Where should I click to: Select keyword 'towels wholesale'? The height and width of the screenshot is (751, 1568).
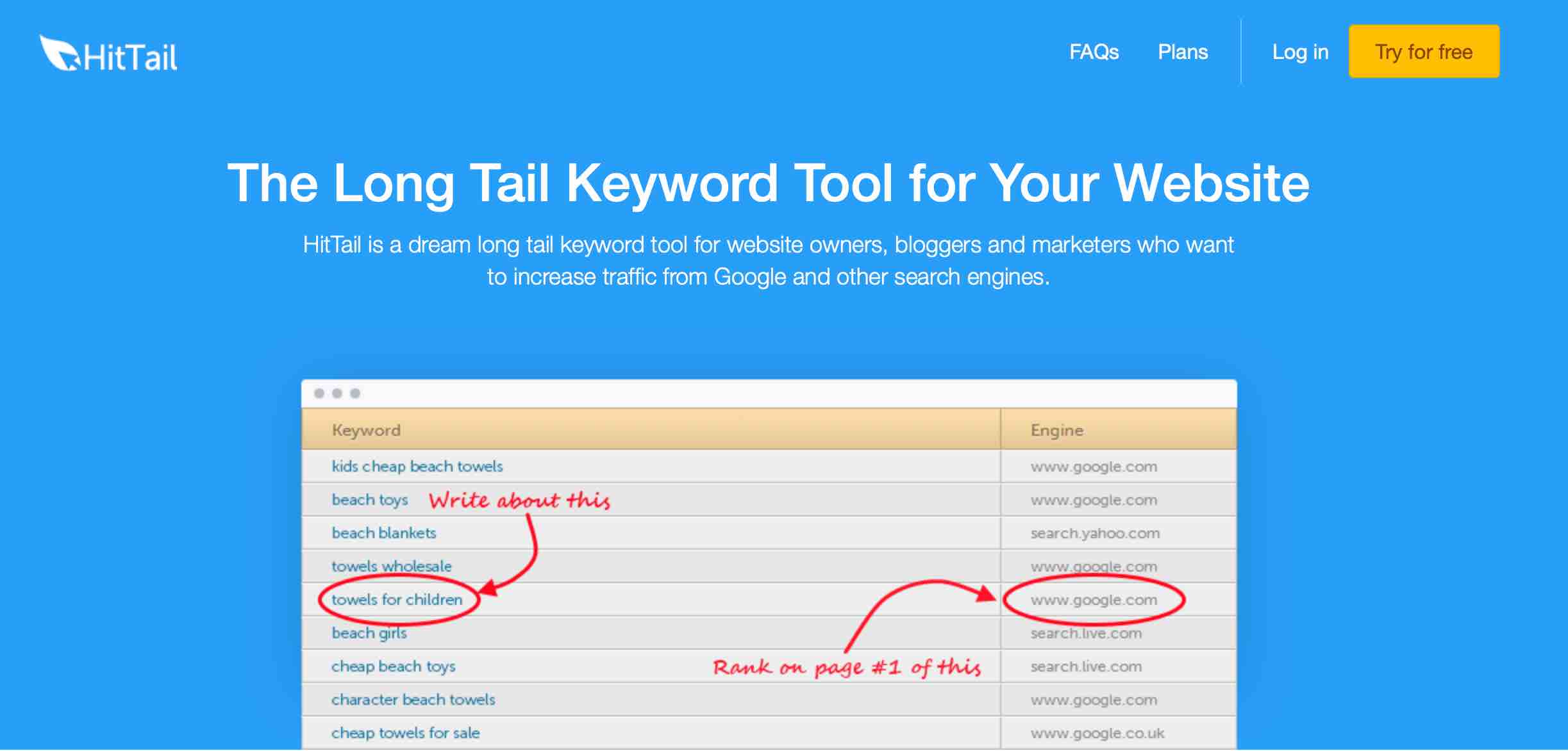[x=391, y=566]
